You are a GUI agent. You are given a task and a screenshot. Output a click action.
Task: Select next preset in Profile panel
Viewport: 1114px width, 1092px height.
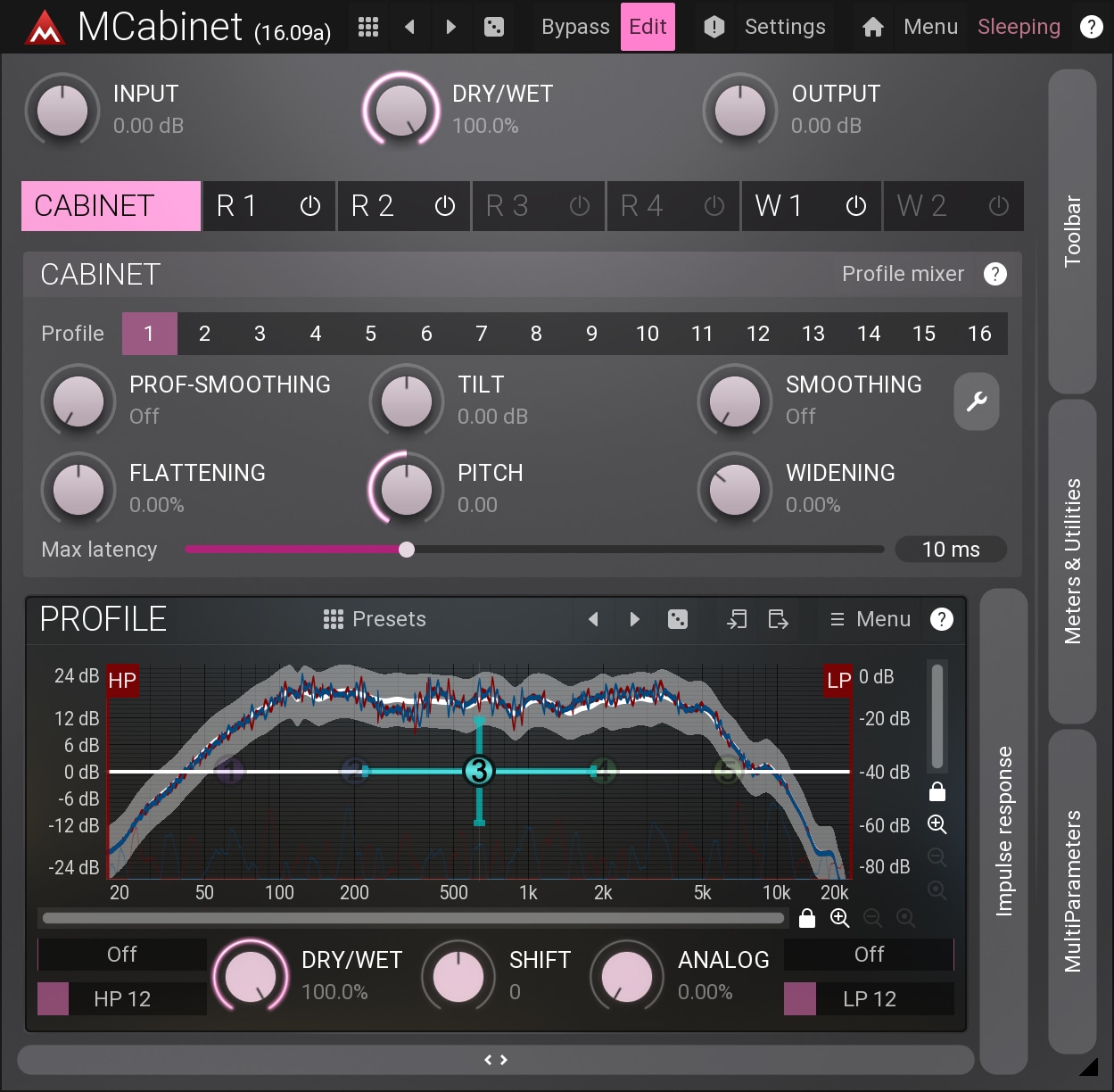[634, 619]
